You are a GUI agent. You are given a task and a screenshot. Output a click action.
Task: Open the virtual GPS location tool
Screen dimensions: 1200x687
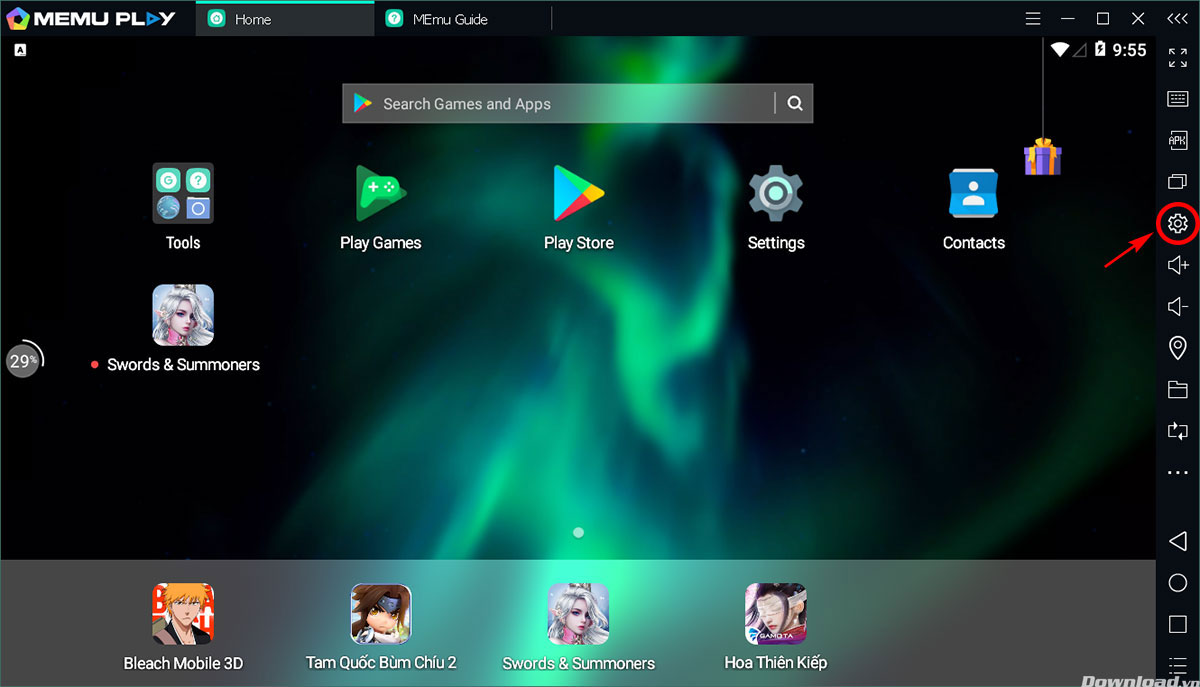tap(1176, 348)
